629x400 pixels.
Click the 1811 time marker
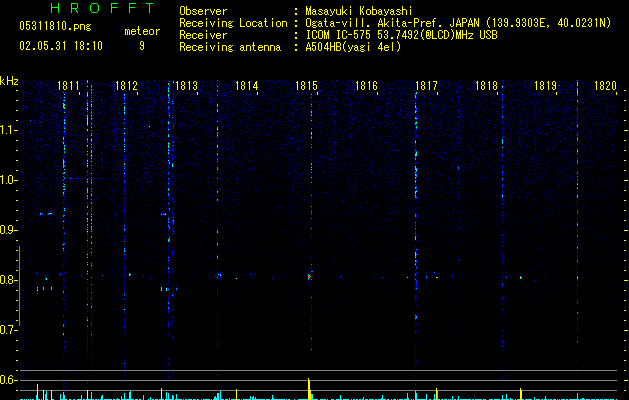coord(68,86)
